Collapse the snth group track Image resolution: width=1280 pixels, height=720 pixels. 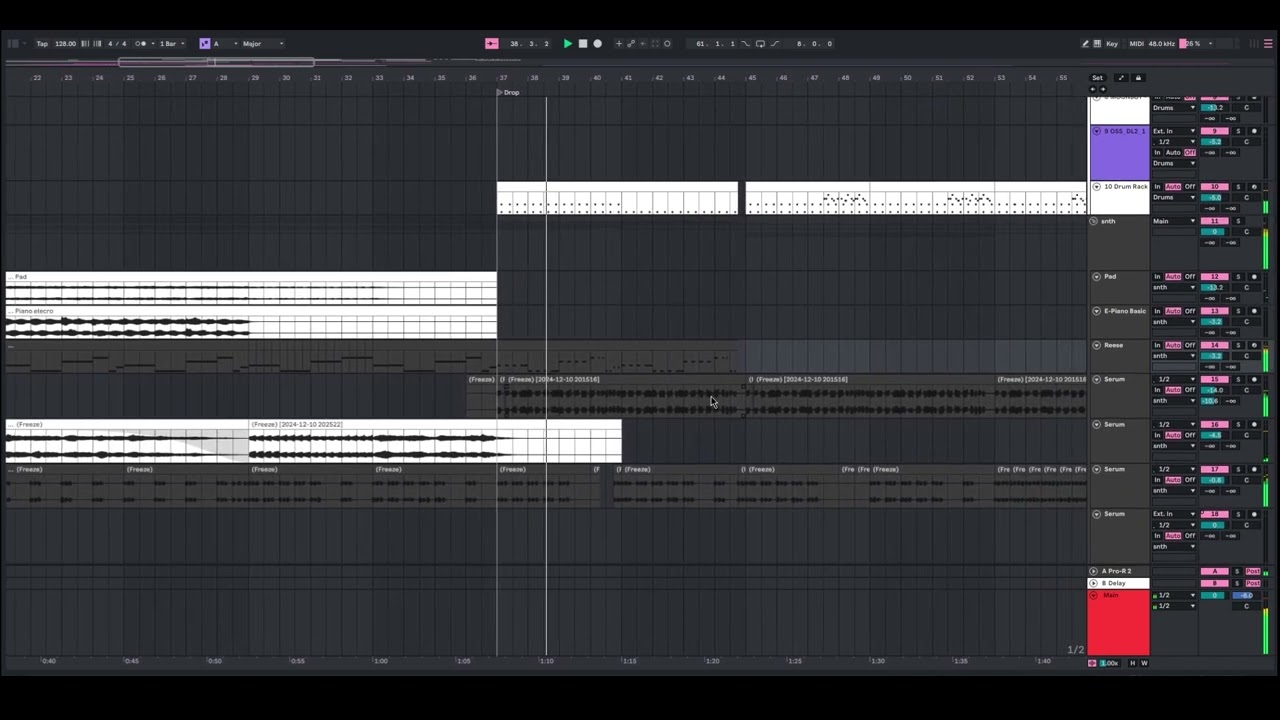pos(1093,221)
